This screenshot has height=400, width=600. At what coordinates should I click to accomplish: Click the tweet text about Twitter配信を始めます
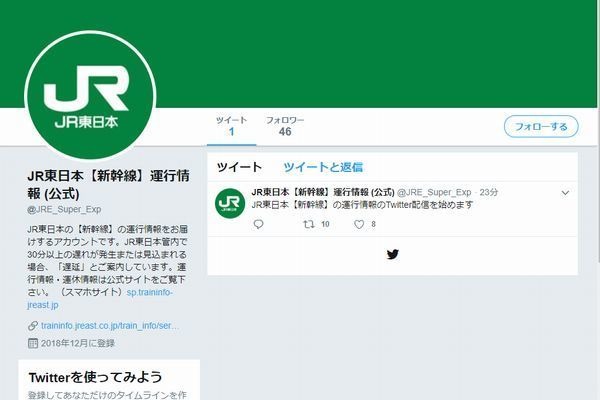click(362, 205)
